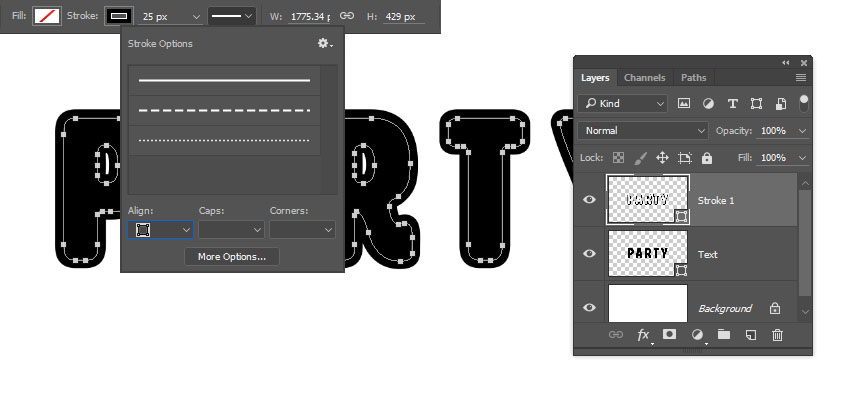
Task: Click the More Options button
Action: pos(231,257)
